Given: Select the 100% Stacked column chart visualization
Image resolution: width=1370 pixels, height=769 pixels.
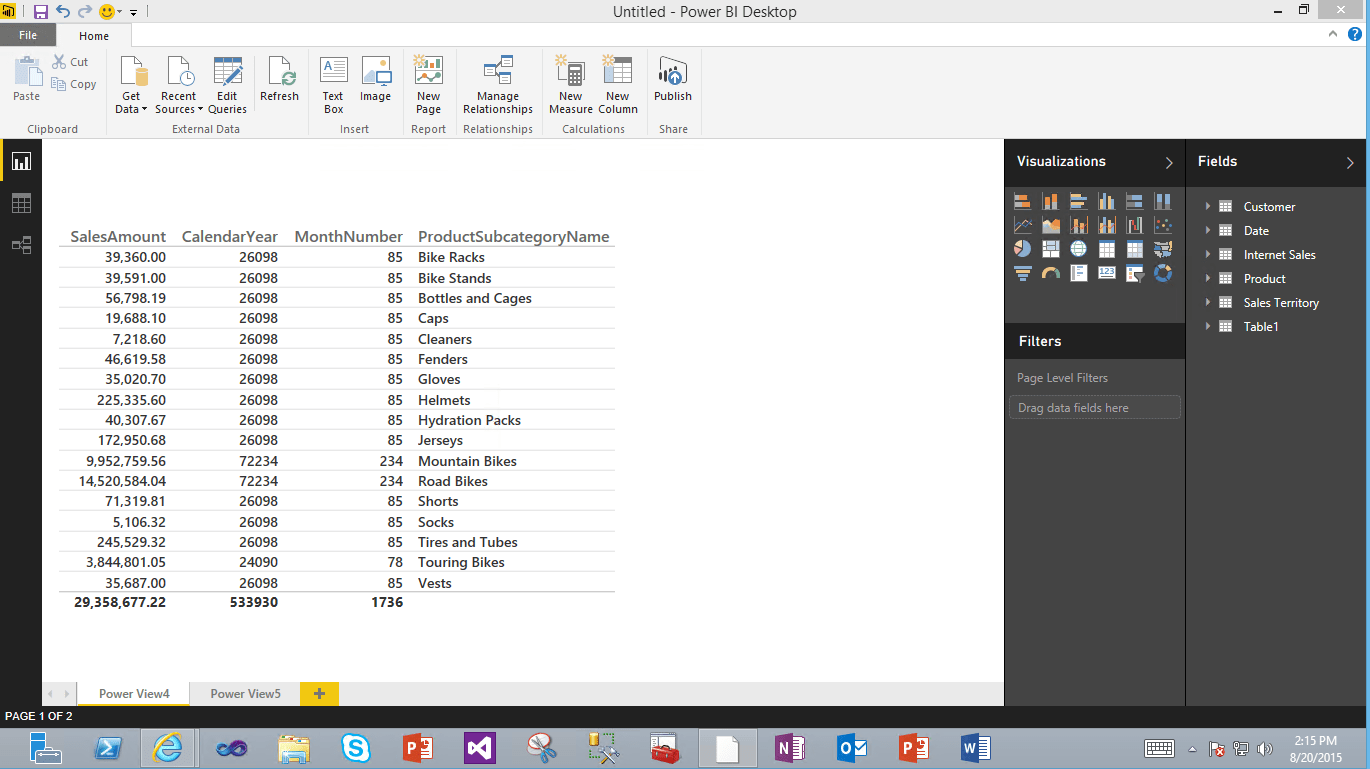Looking at the screenshot, I should click(x=1163, y=201).
